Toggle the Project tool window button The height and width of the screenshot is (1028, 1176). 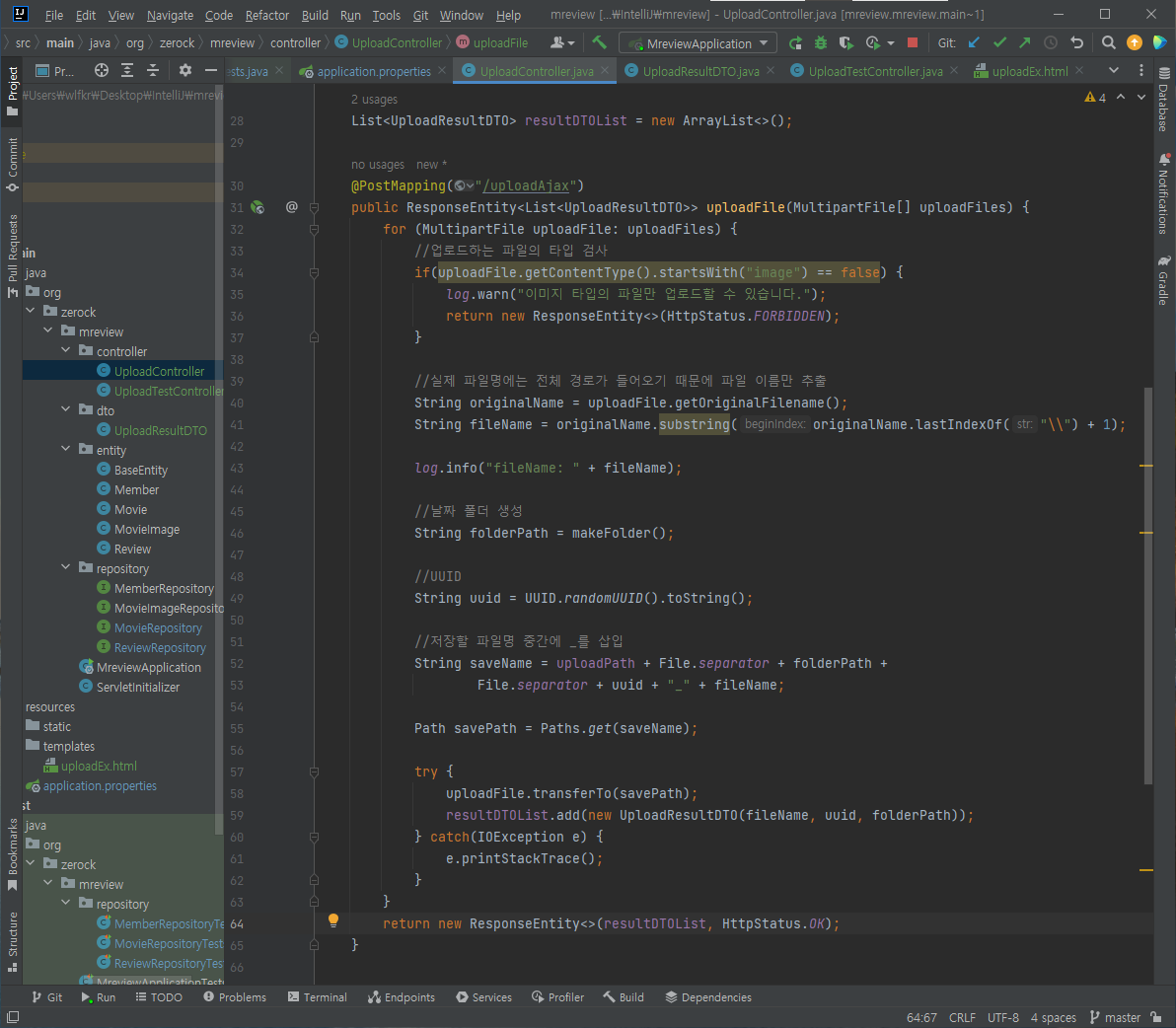click(12, 91)
